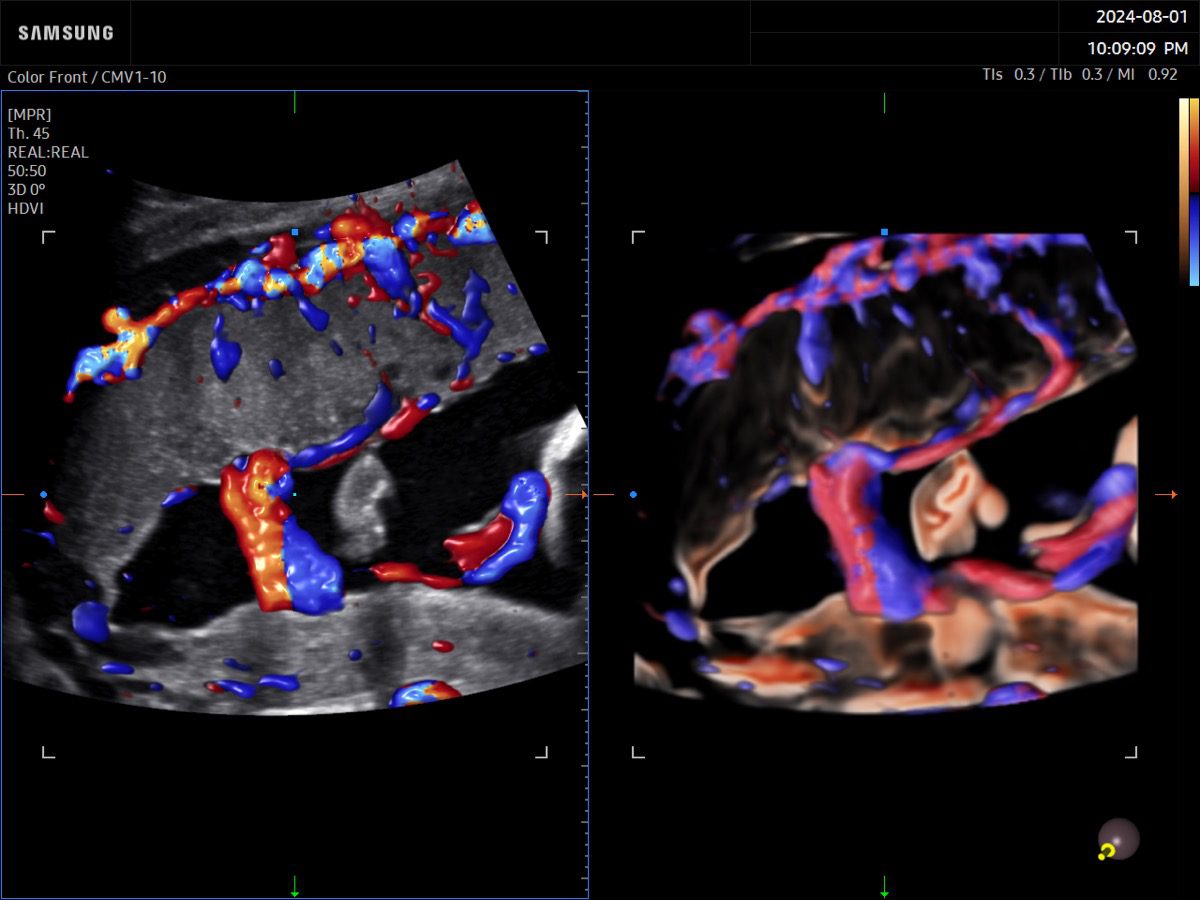Click the blue square handle atop the 3D ROI
The height and width of the screenshot is (900, 1200).
(x=884, y=232)
